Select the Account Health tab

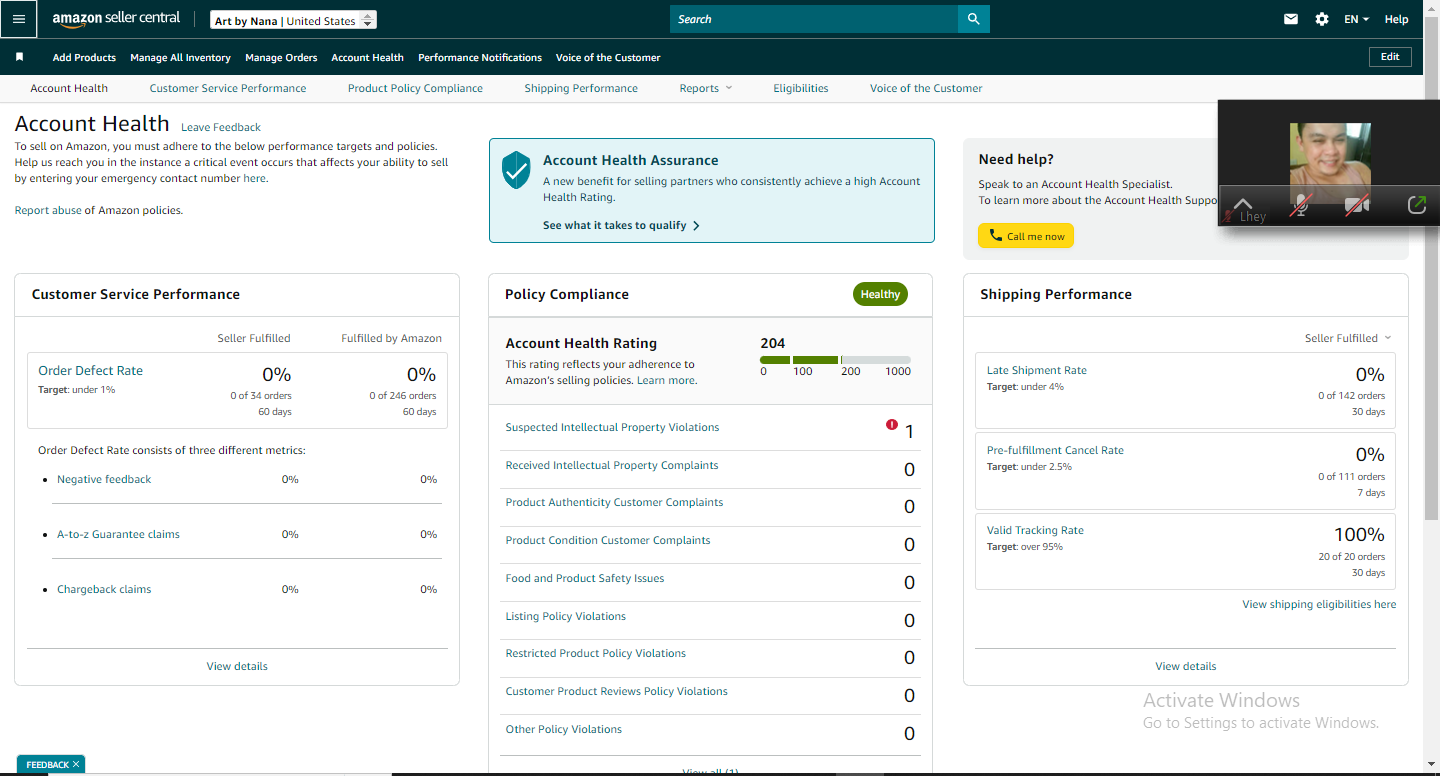69,88
